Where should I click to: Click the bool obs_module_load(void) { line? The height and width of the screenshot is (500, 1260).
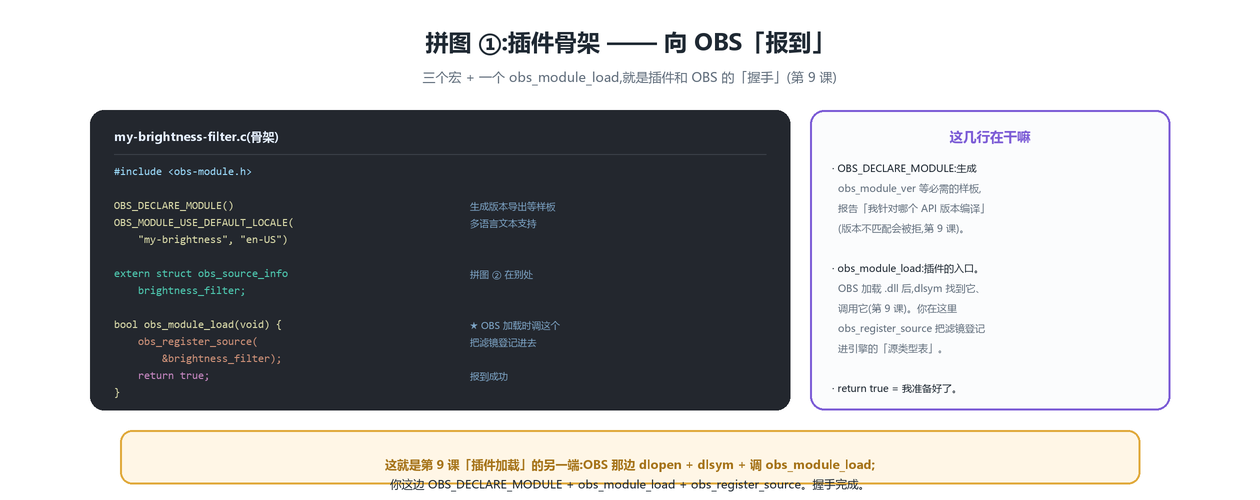click(198, 325)
